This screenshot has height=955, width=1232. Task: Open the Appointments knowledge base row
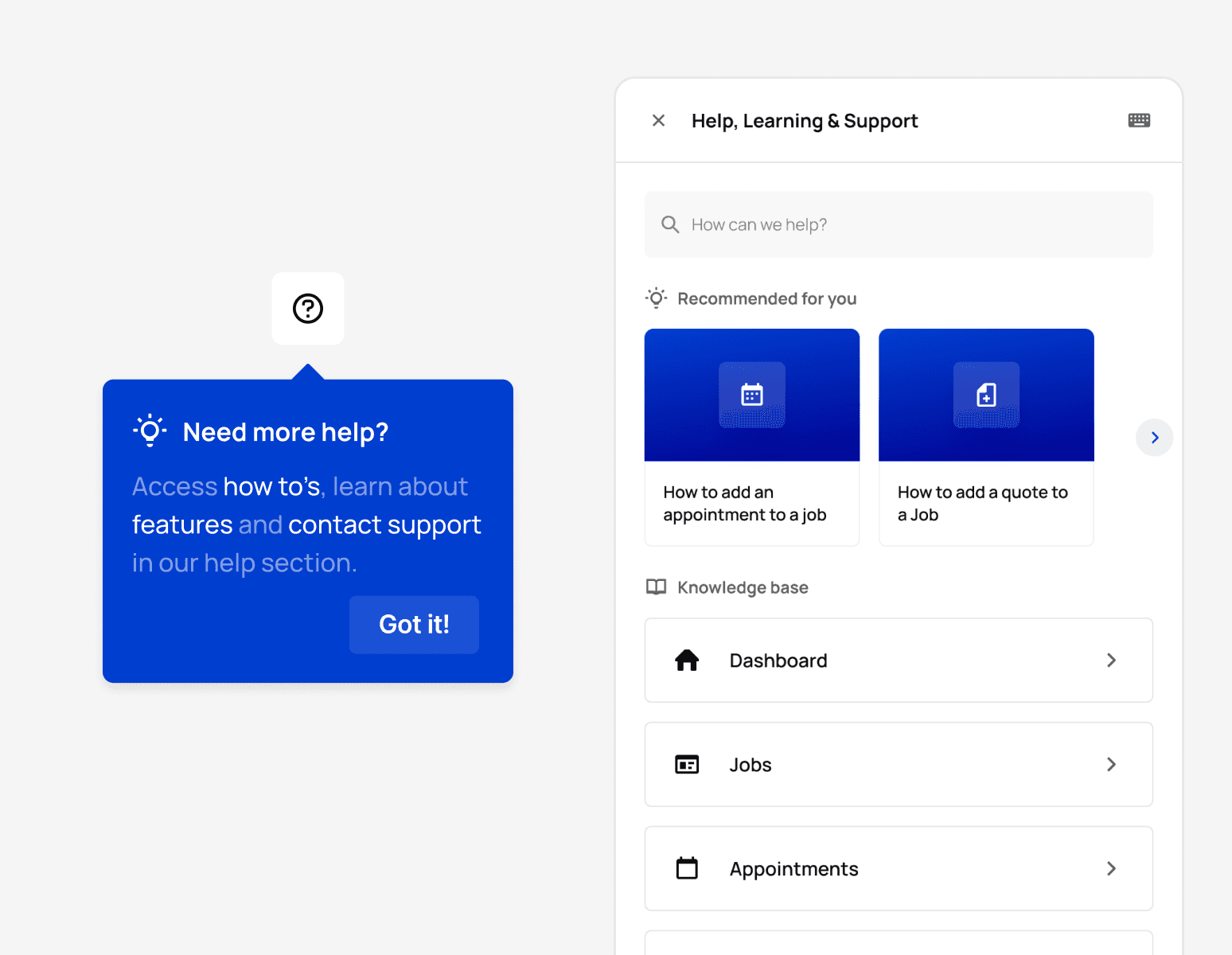(x=899, y=868)
